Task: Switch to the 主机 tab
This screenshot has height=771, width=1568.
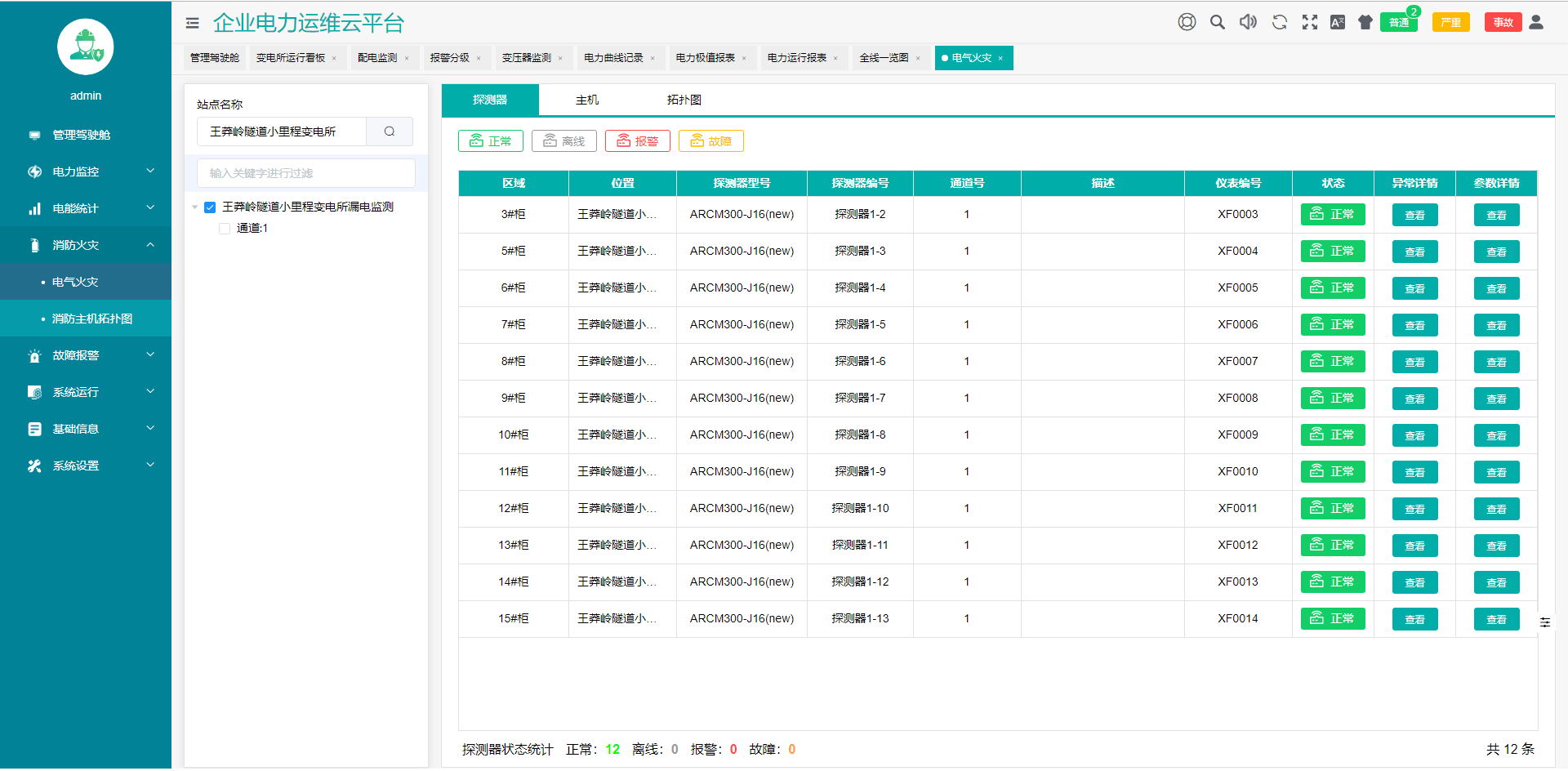Action: [x=587, y=100]
